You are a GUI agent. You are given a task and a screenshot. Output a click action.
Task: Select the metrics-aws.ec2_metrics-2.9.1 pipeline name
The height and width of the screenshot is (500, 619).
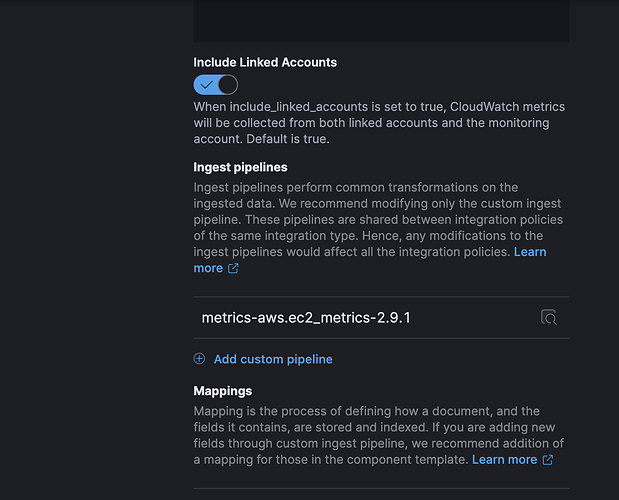(306, 318)
